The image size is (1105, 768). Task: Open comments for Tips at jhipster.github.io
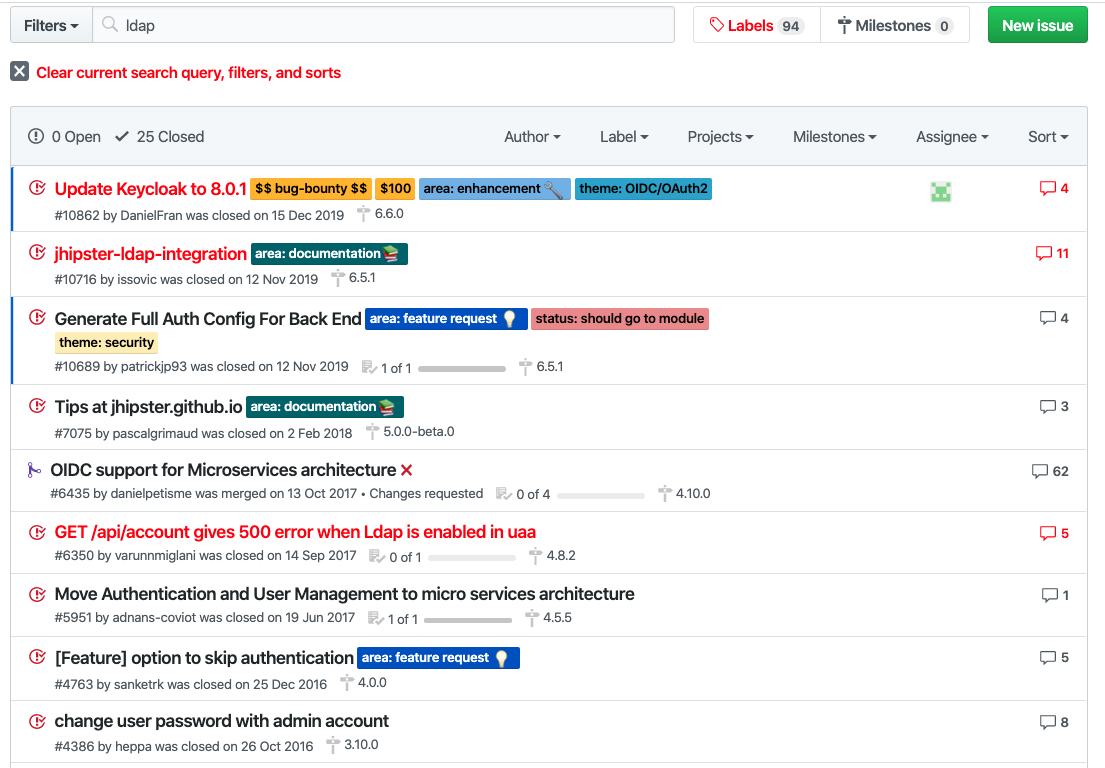pos(1054,407)
